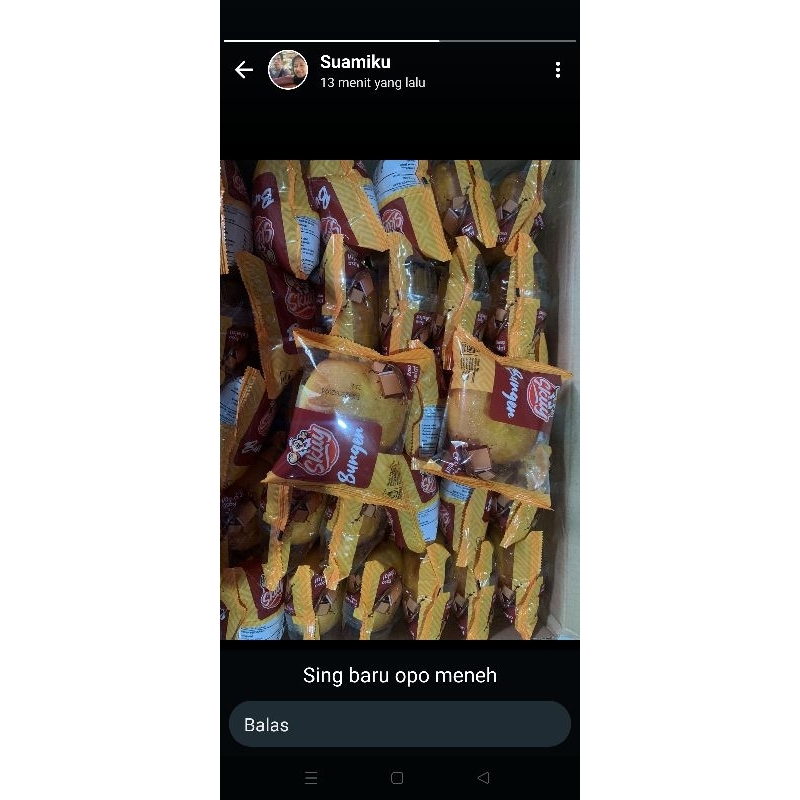Tap the status header bar area
Screen dimensions: 800x800
(400, 69)
